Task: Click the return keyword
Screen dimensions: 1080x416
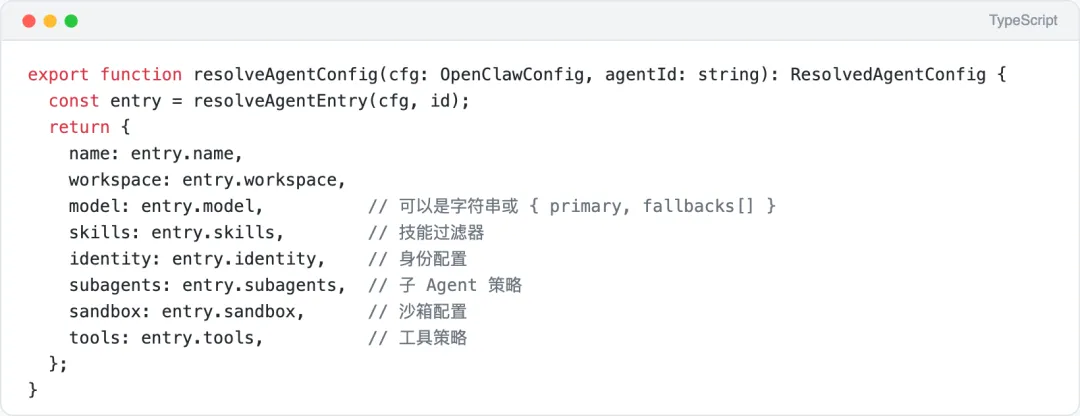Action: click(x=79, y=128)
